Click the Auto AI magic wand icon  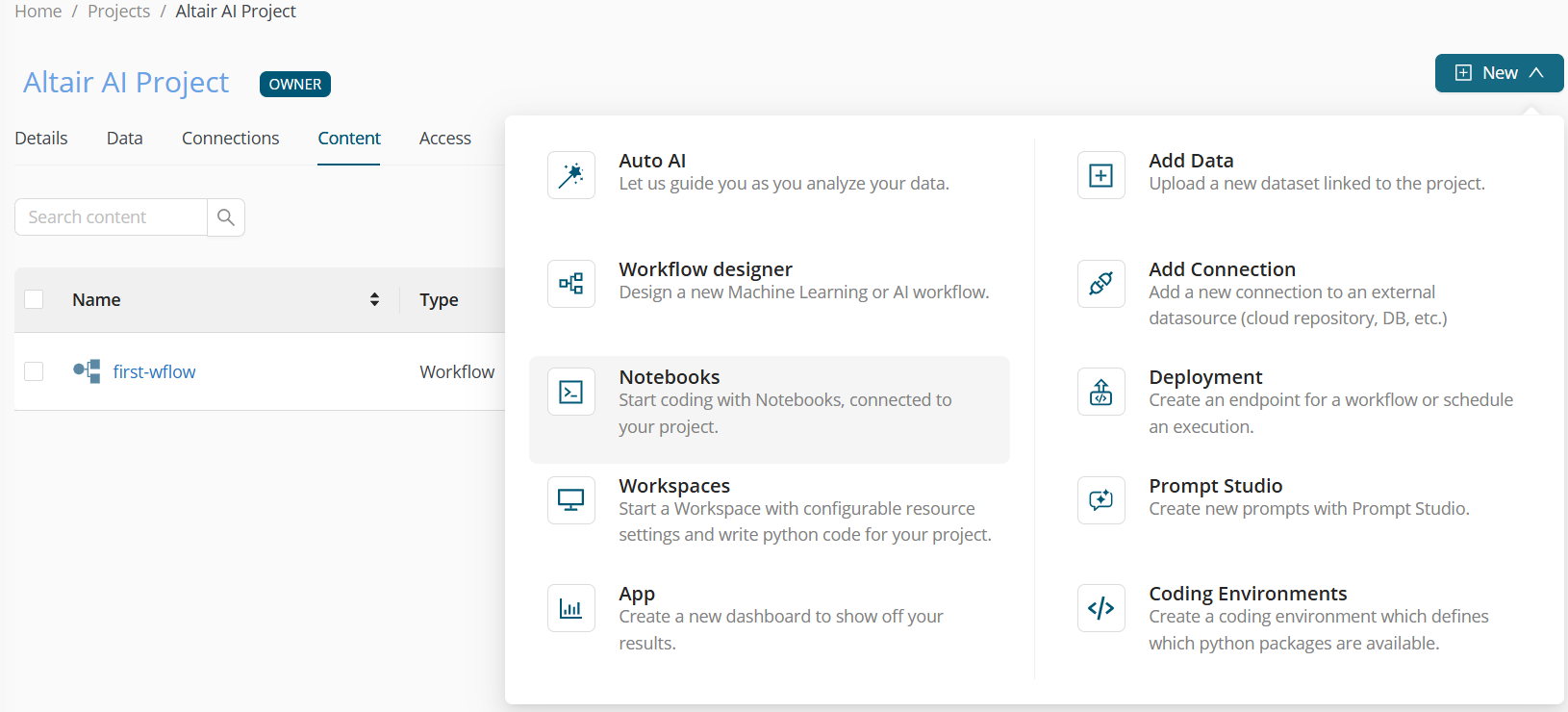[x=571, y=175]
